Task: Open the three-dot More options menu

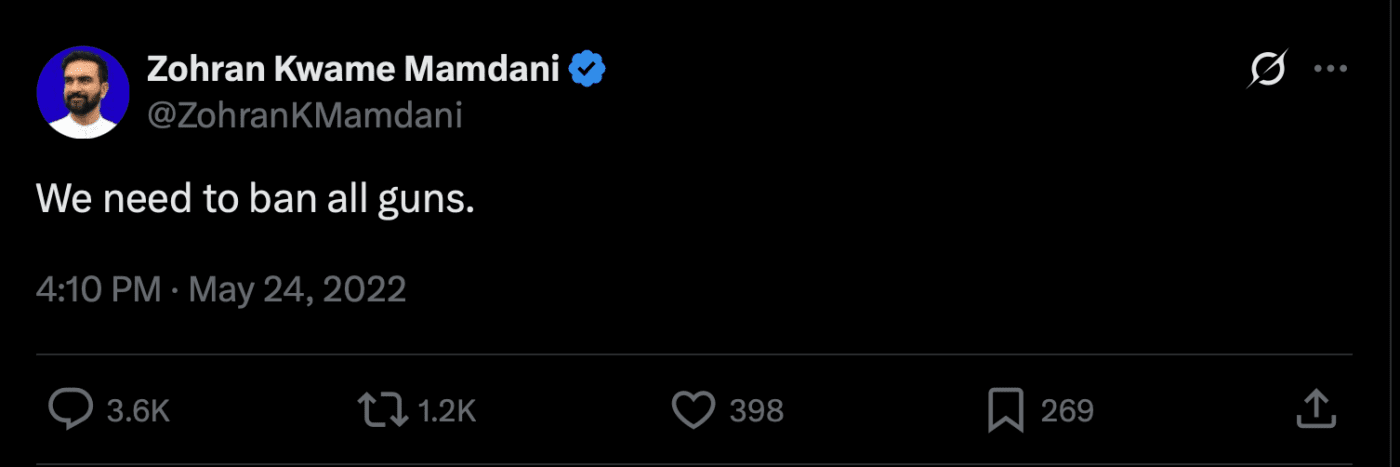Action: click(x=1330, y=70)
